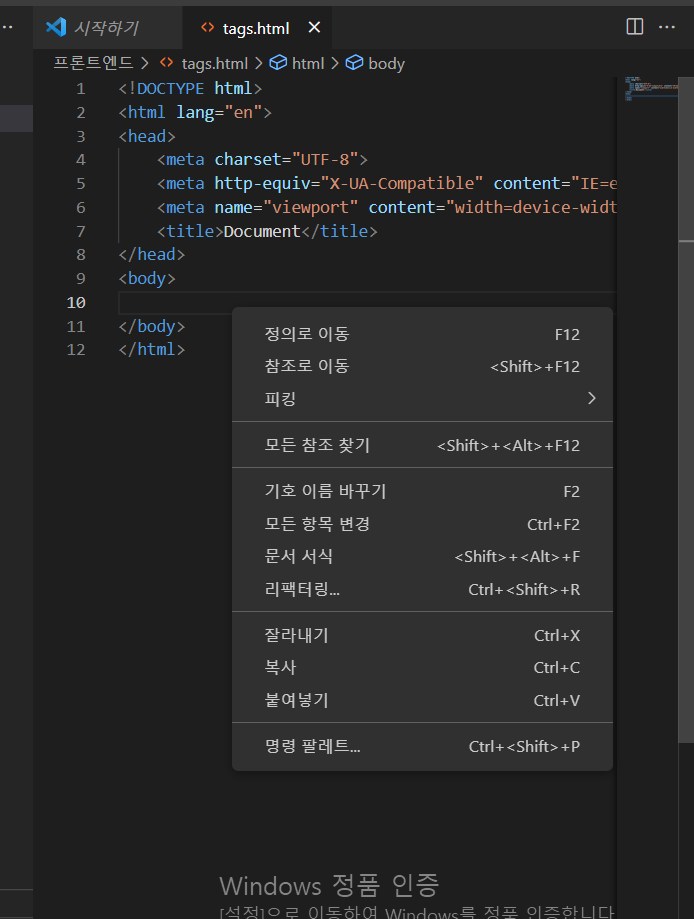The width and height of the screenshot is (694, 919).
Task: Choose 복사 to copy
Action: pos(422,668)
